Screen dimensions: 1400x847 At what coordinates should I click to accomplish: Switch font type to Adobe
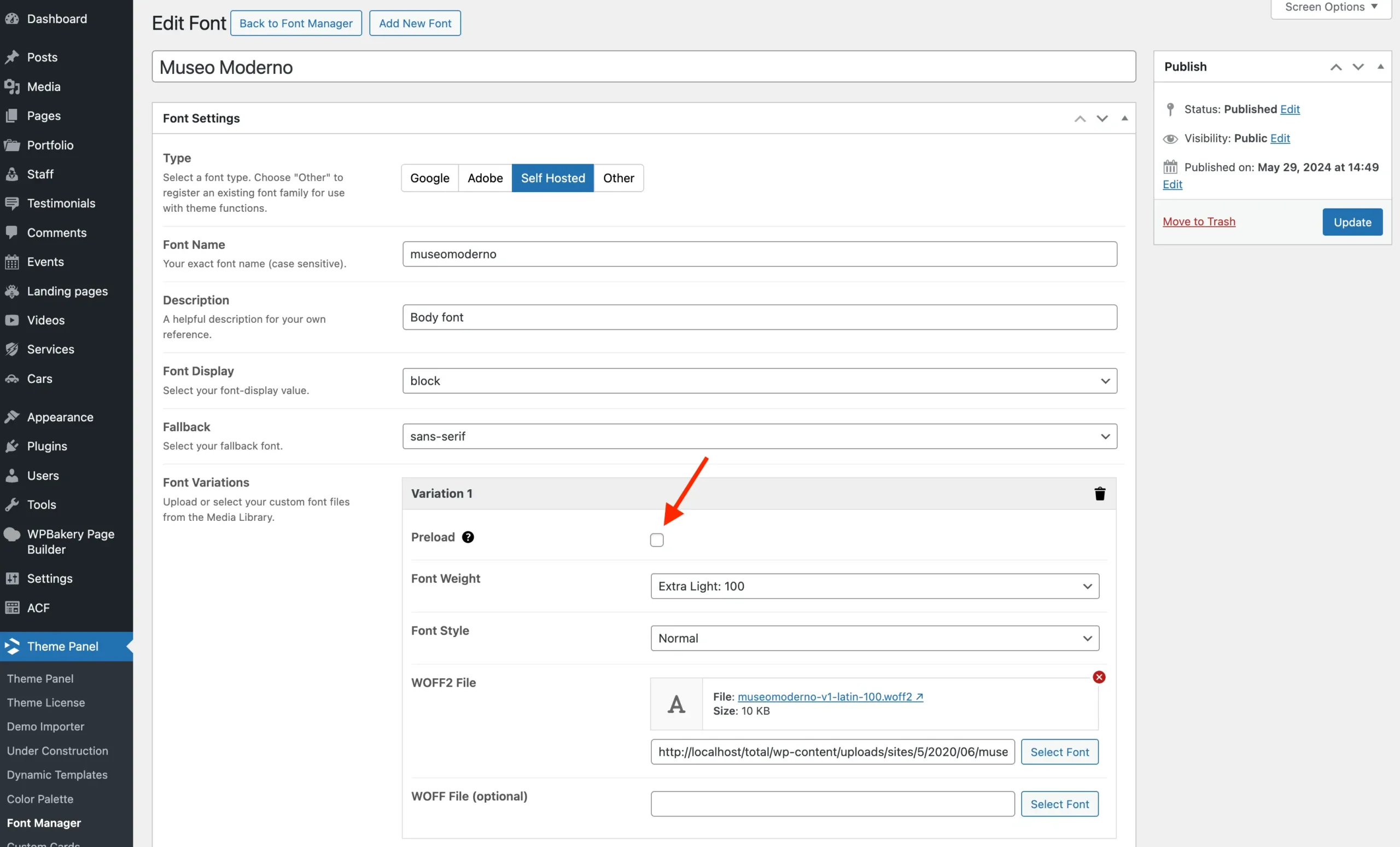[485, 178]
